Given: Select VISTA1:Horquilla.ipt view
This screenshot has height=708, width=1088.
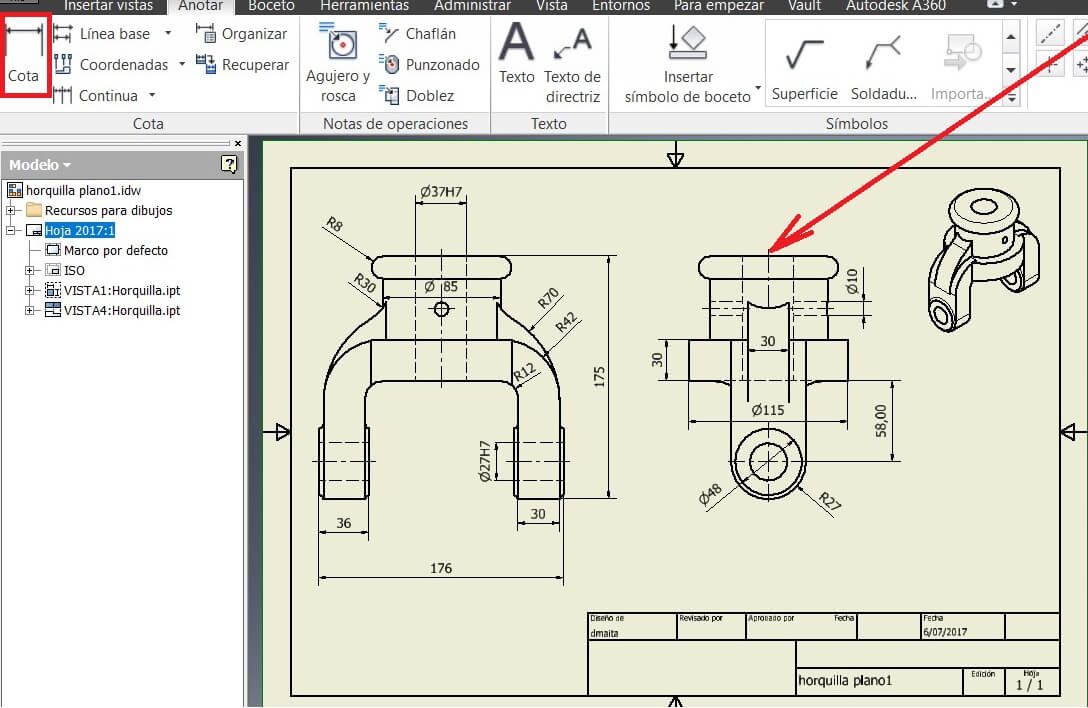Looking at the screenshot, I should (112, 290).
